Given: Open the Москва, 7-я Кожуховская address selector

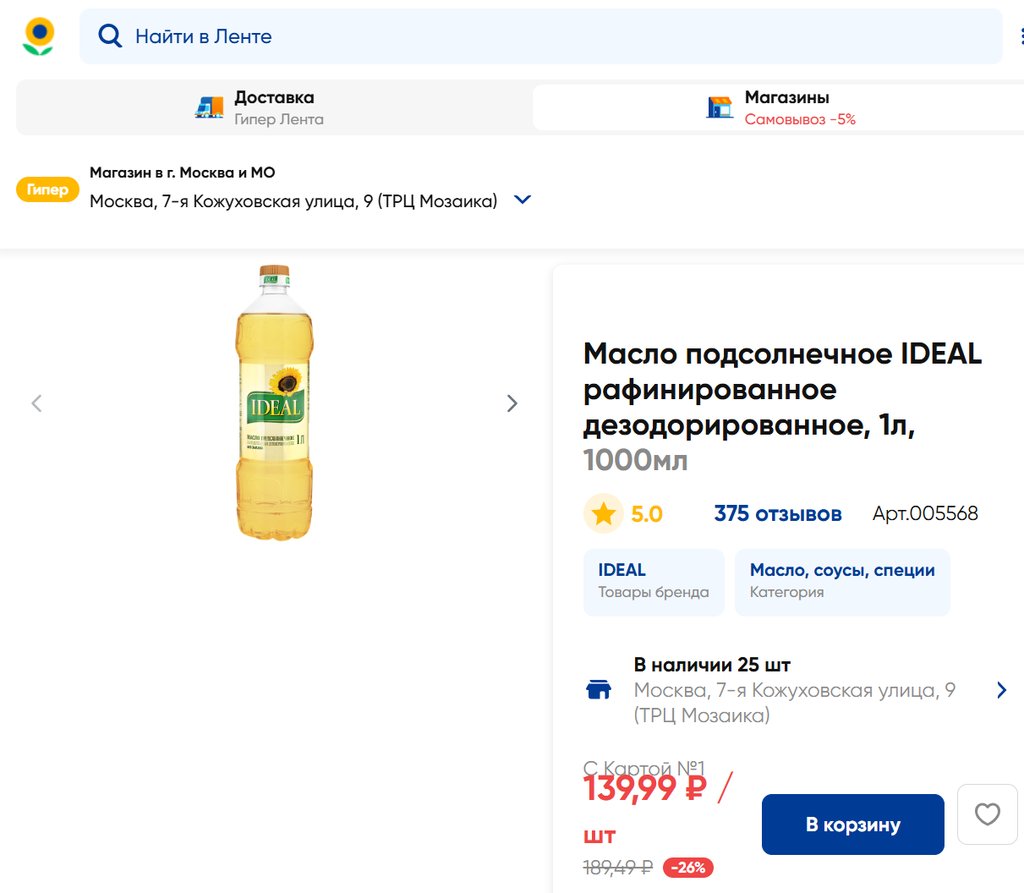Looking at the screenshot, I should (293, 201).
